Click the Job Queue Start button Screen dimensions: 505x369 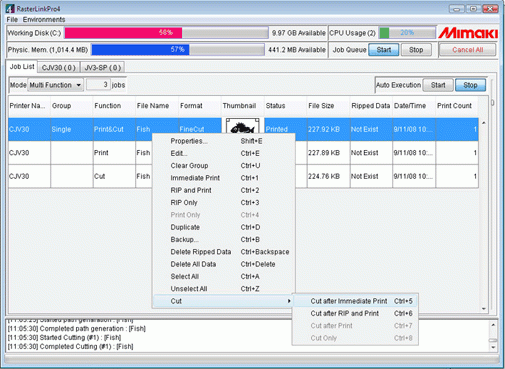coord(384,50)
